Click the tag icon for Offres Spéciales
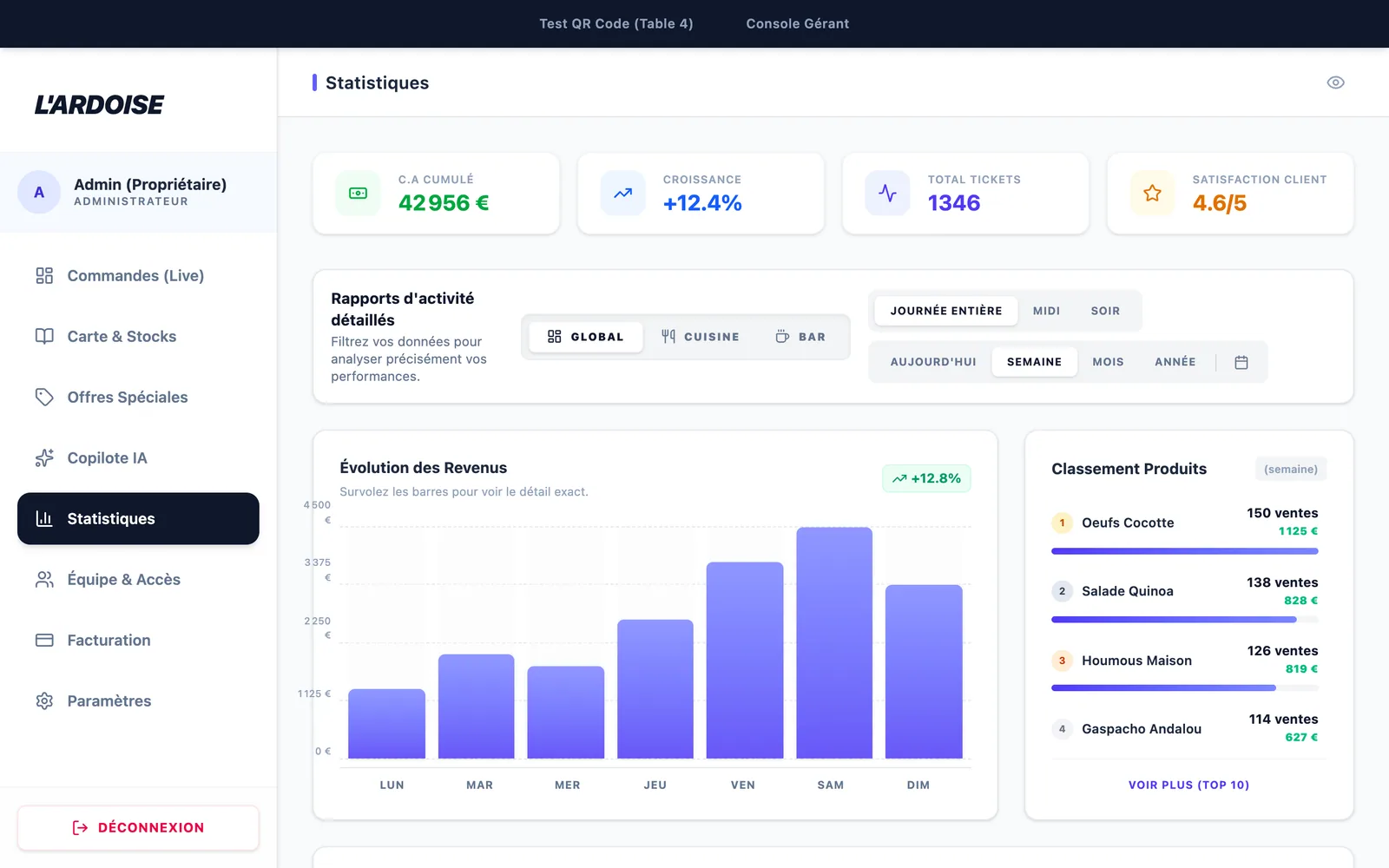Viewport: 1389px width, 868px height. (x=44, y=397)
